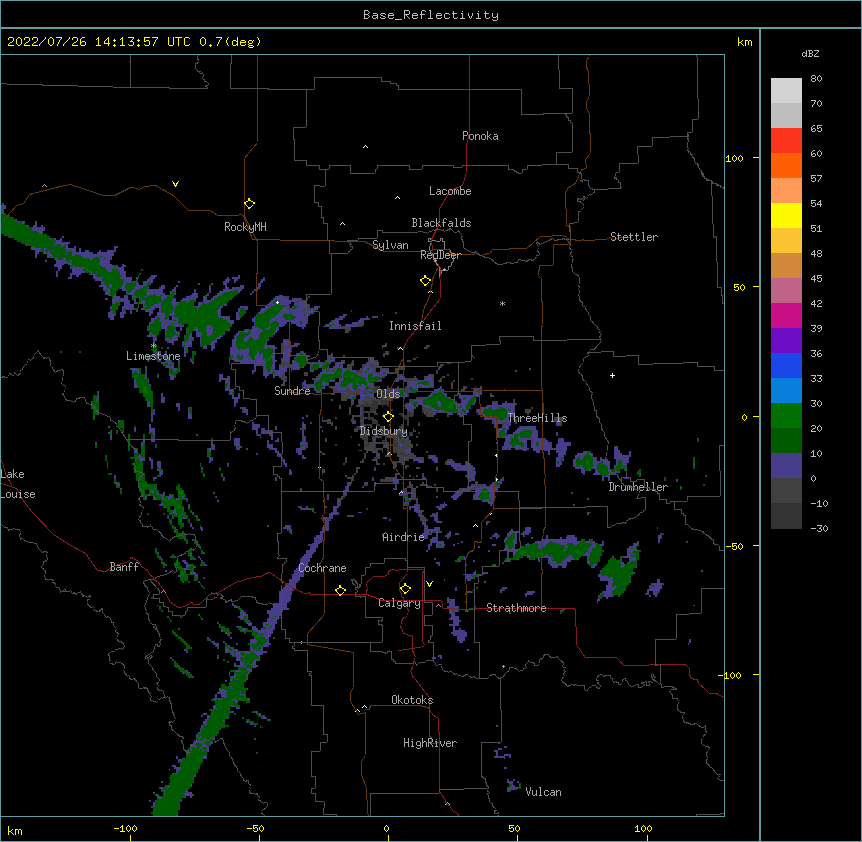
Task: Click the 100 km tick on vertical axis
Action: (x=734, y=158)
